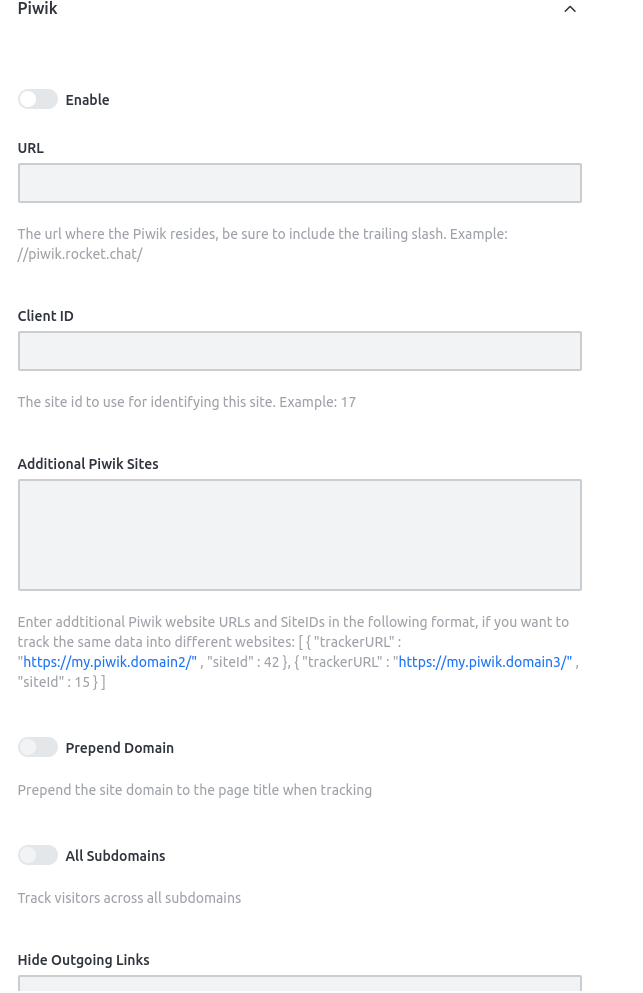Screen dimensions: 643x993
Task: Click the "Enable" label text
Action: pyautogui.click(x=87, y=100)
